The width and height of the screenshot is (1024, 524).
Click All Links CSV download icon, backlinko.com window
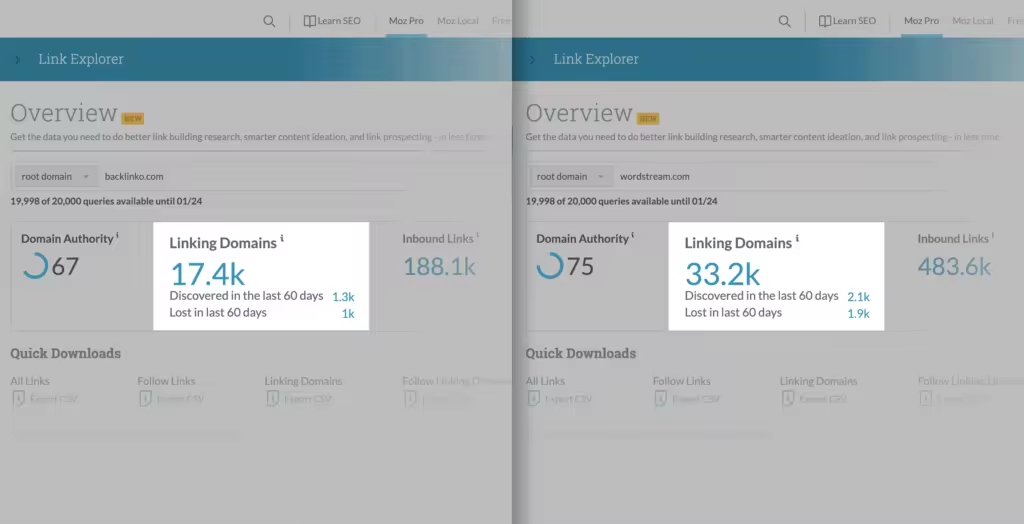tap(18, 399)
